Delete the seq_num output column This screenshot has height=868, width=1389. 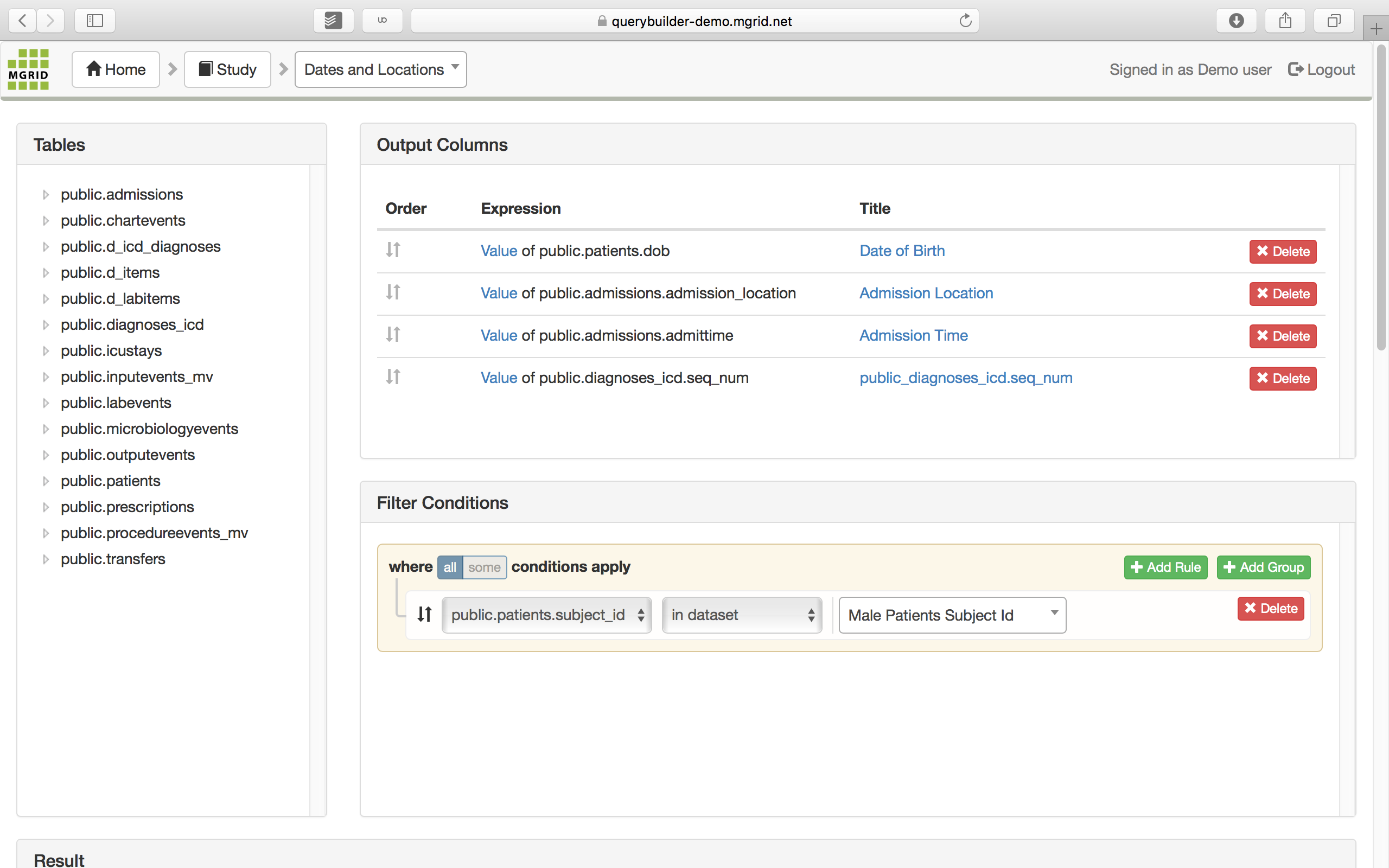click(x=1283, y=379)
